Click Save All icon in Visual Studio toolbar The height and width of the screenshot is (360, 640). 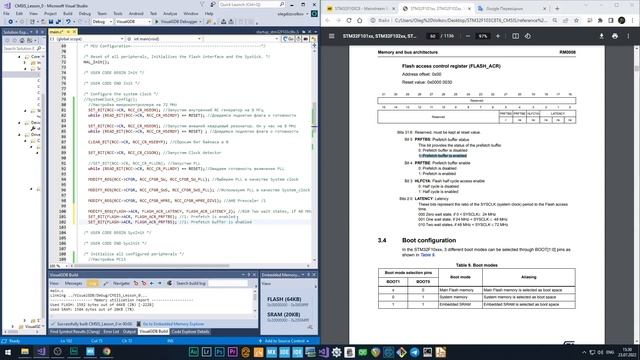58,22
